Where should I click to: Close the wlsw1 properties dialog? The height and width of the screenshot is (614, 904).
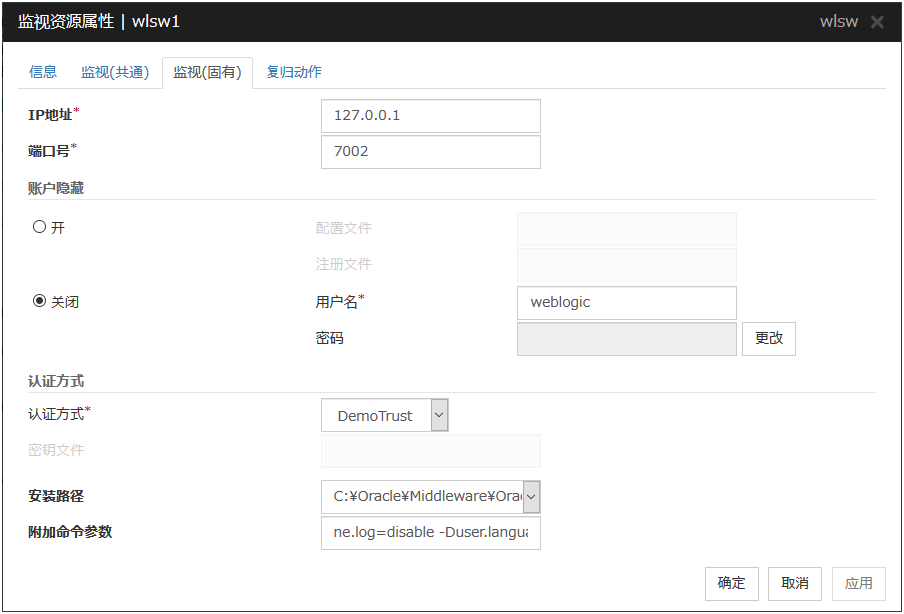pos(877,22)
